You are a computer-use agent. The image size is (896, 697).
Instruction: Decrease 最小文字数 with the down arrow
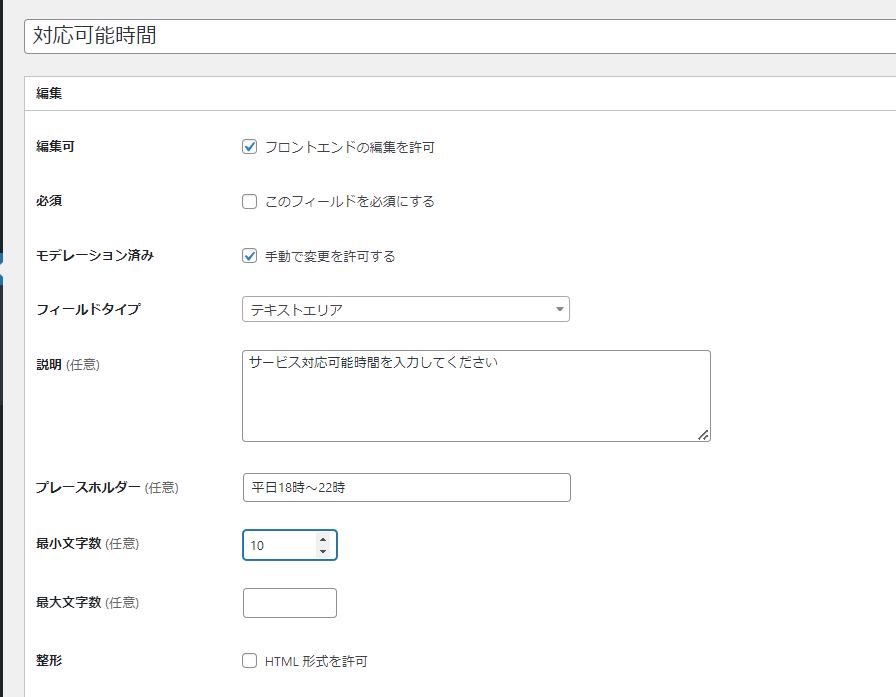(322, 551)
